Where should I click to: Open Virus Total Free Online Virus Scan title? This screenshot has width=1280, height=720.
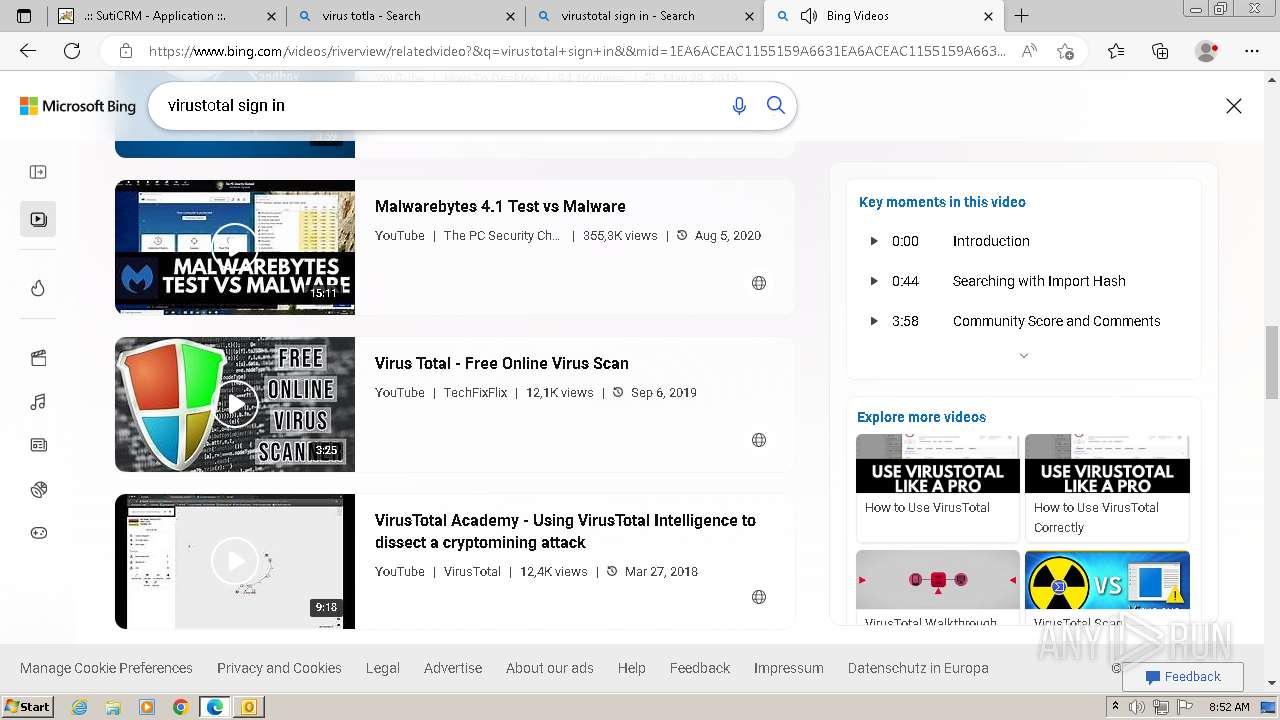(x=502, y=363)
